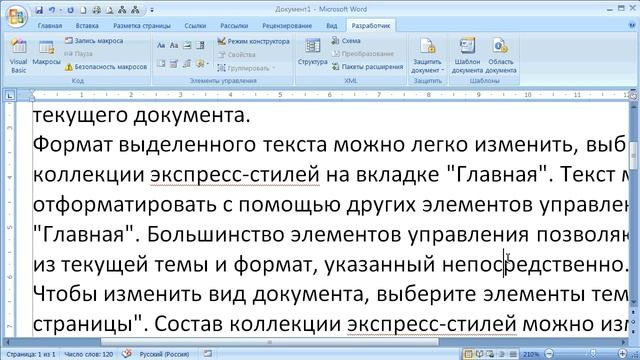Open legacy tools dropdown in controls group
This screenshot has width=640, height=360.
[x=202, y=64]
